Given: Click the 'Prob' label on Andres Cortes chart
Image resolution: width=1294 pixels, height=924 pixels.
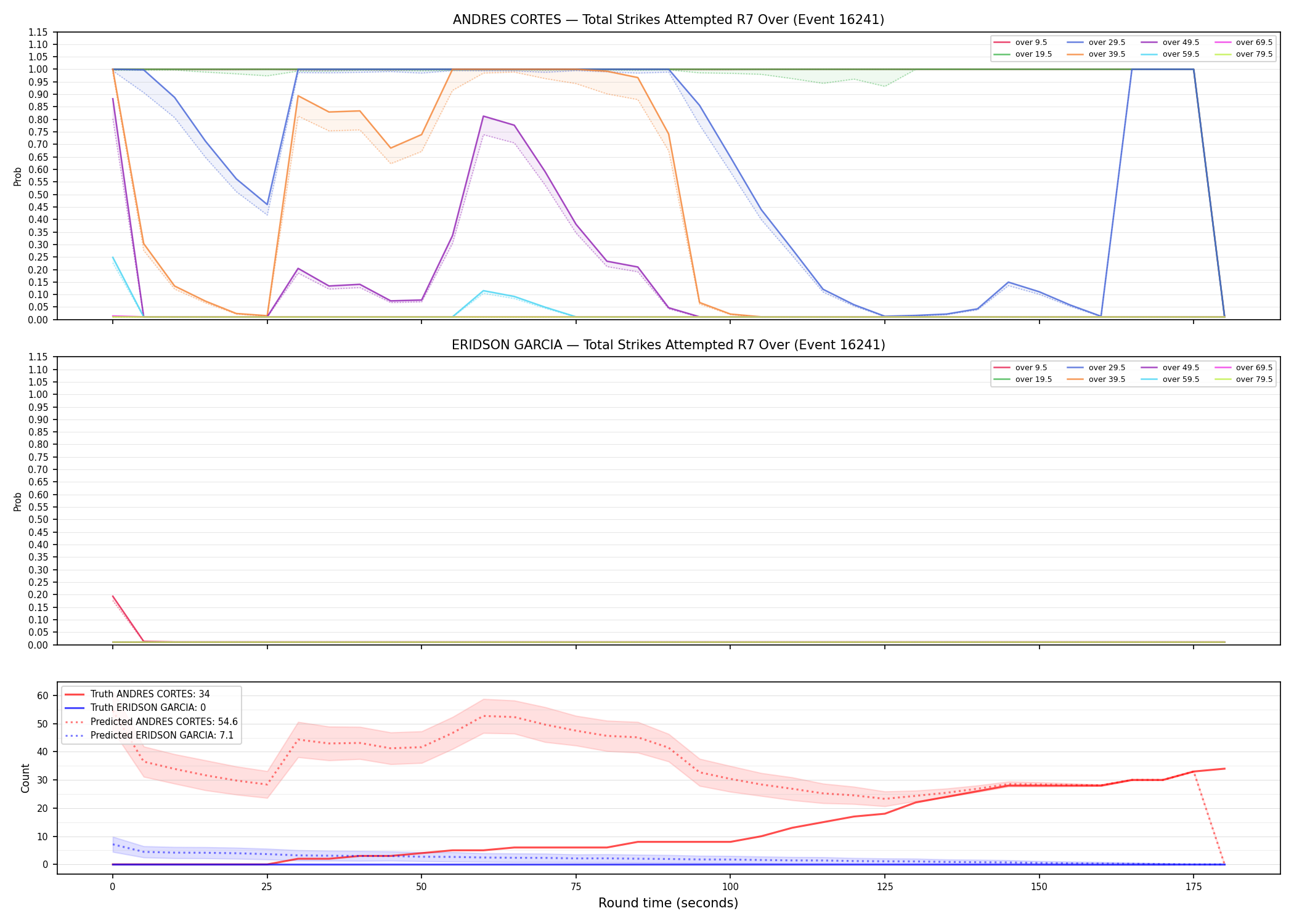Looking at the screenshot, I should [x=18, y=176].
